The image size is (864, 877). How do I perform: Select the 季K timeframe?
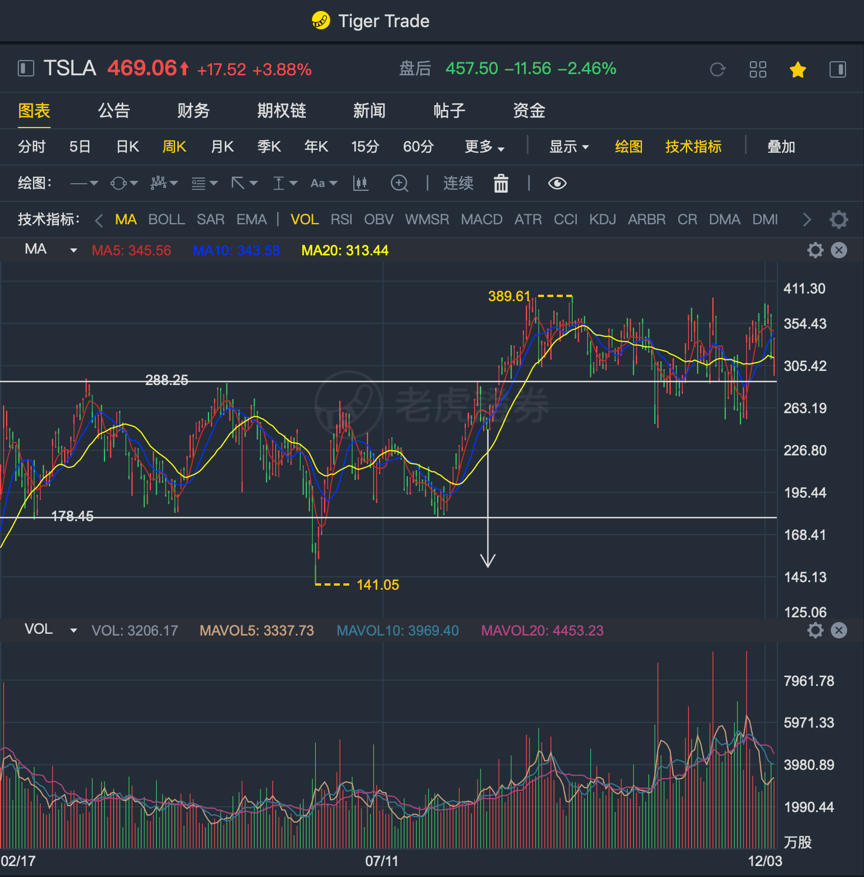click(269, 147)
